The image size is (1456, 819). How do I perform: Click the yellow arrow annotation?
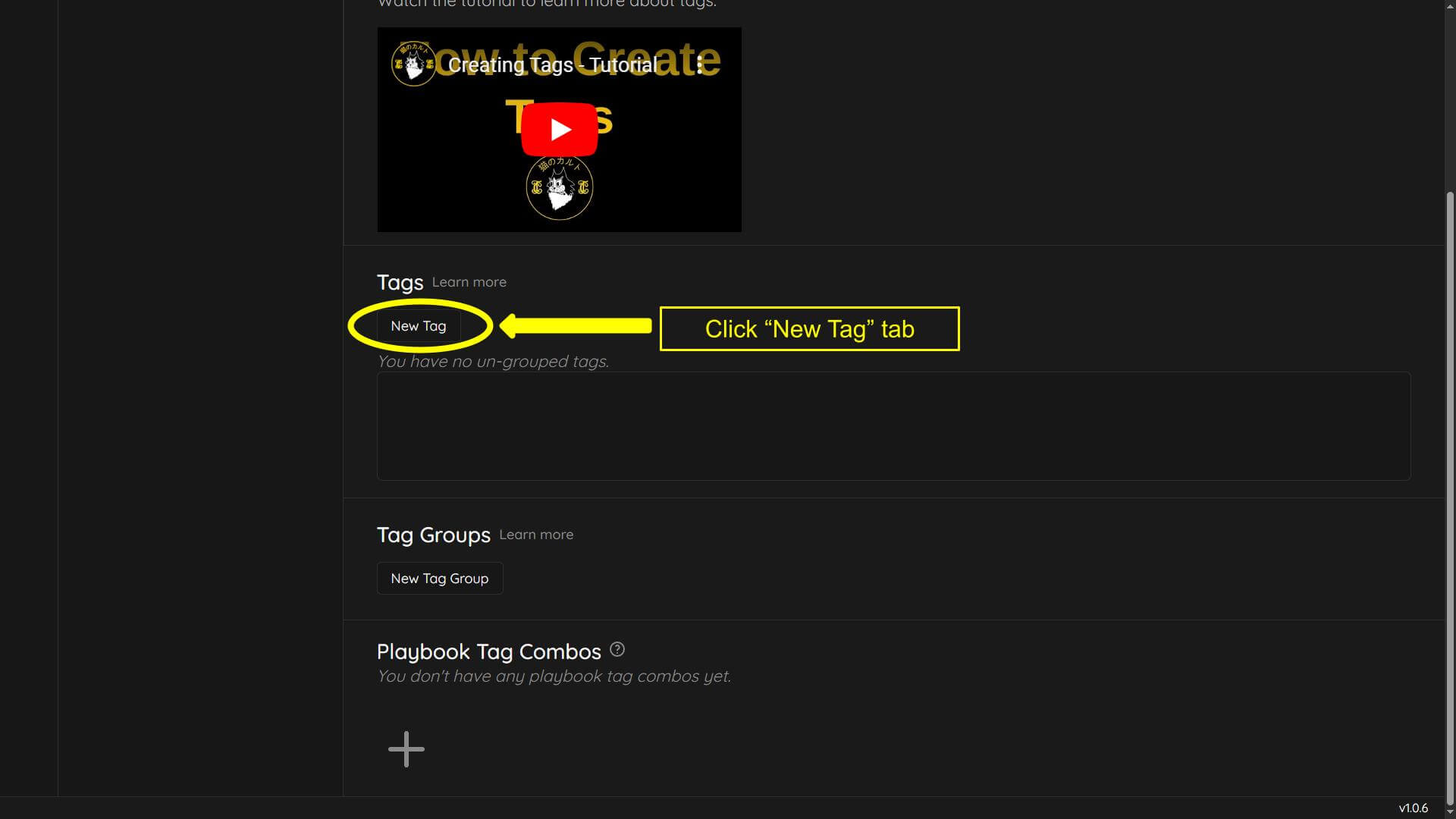coord(576,326)
